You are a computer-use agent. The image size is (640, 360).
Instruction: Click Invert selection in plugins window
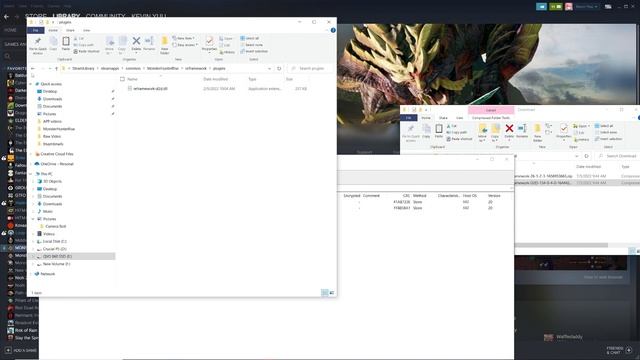tap(254, 51)
